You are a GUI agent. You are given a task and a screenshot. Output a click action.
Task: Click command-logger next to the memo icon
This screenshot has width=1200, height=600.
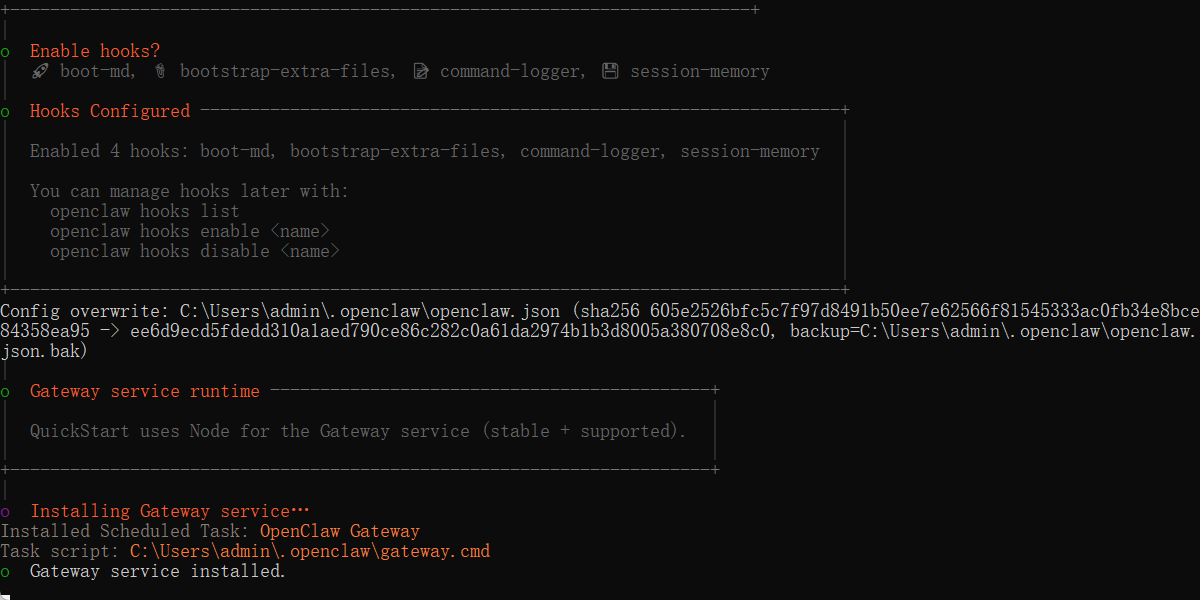coord(510,71)
